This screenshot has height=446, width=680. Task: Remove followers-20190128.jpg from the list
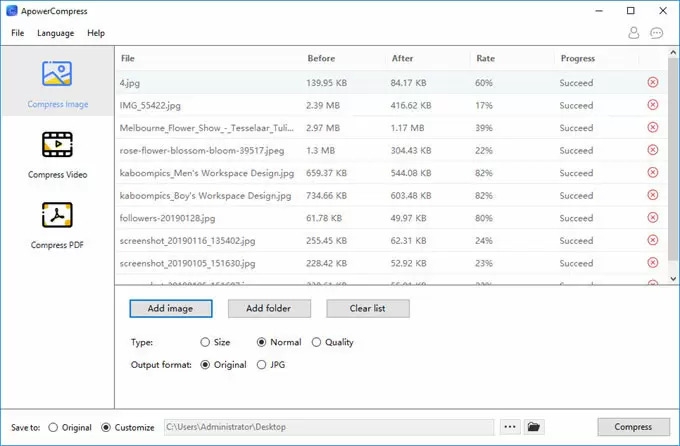click(653, 217)
